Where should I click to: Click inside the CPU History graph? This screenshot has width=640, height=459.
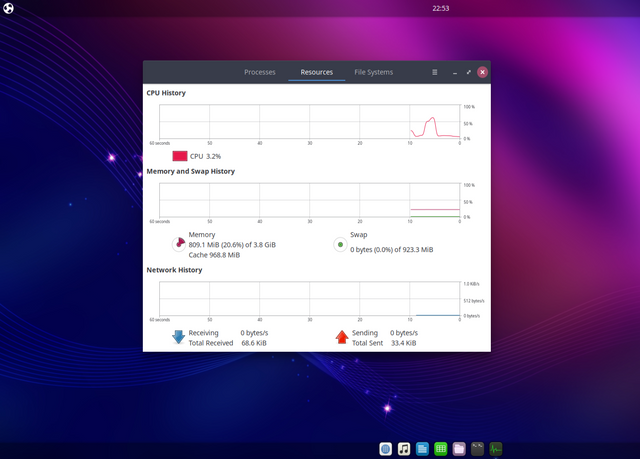[309, 122]
